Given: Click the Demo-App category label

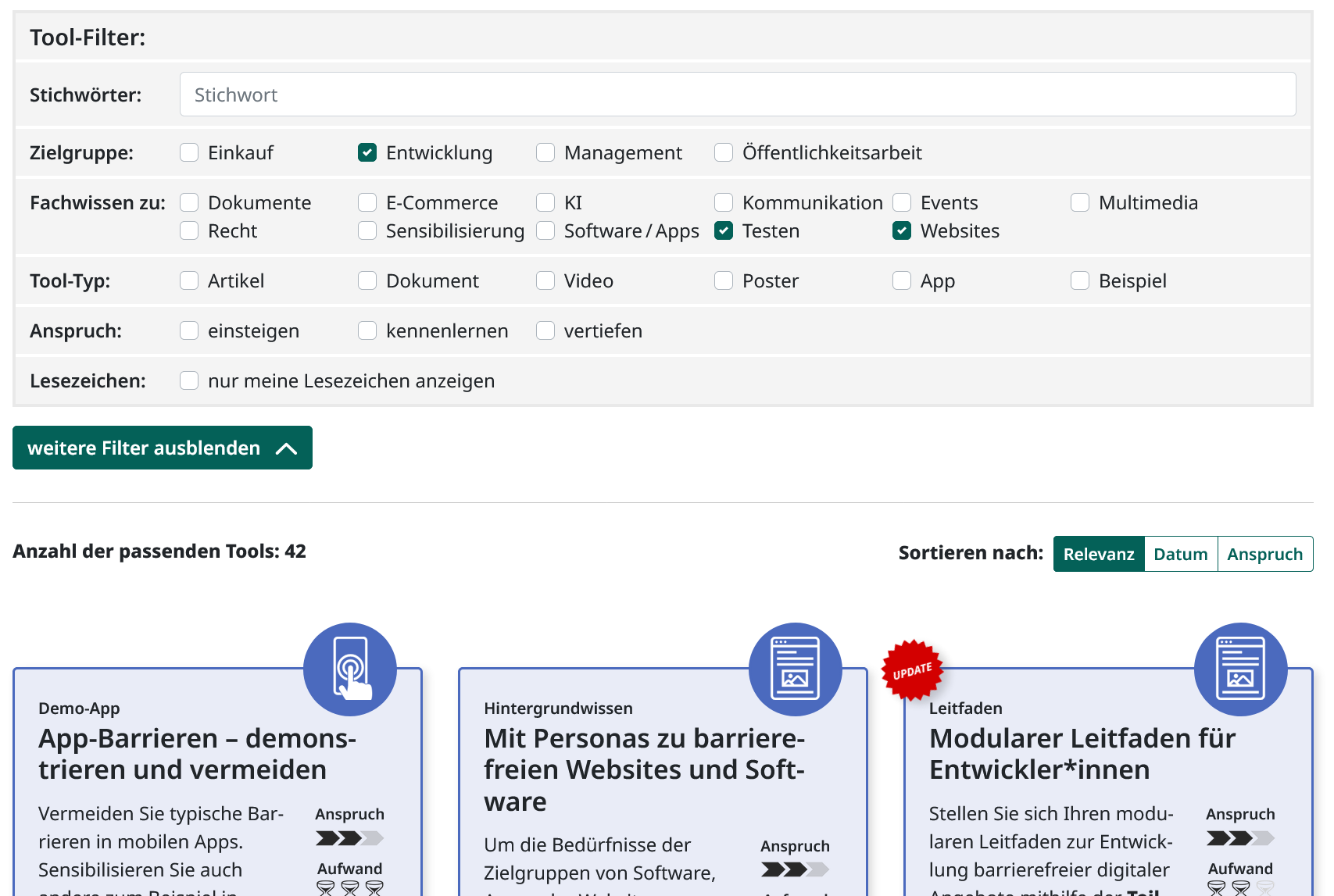Looking at the screenshot, I should 79,709.
